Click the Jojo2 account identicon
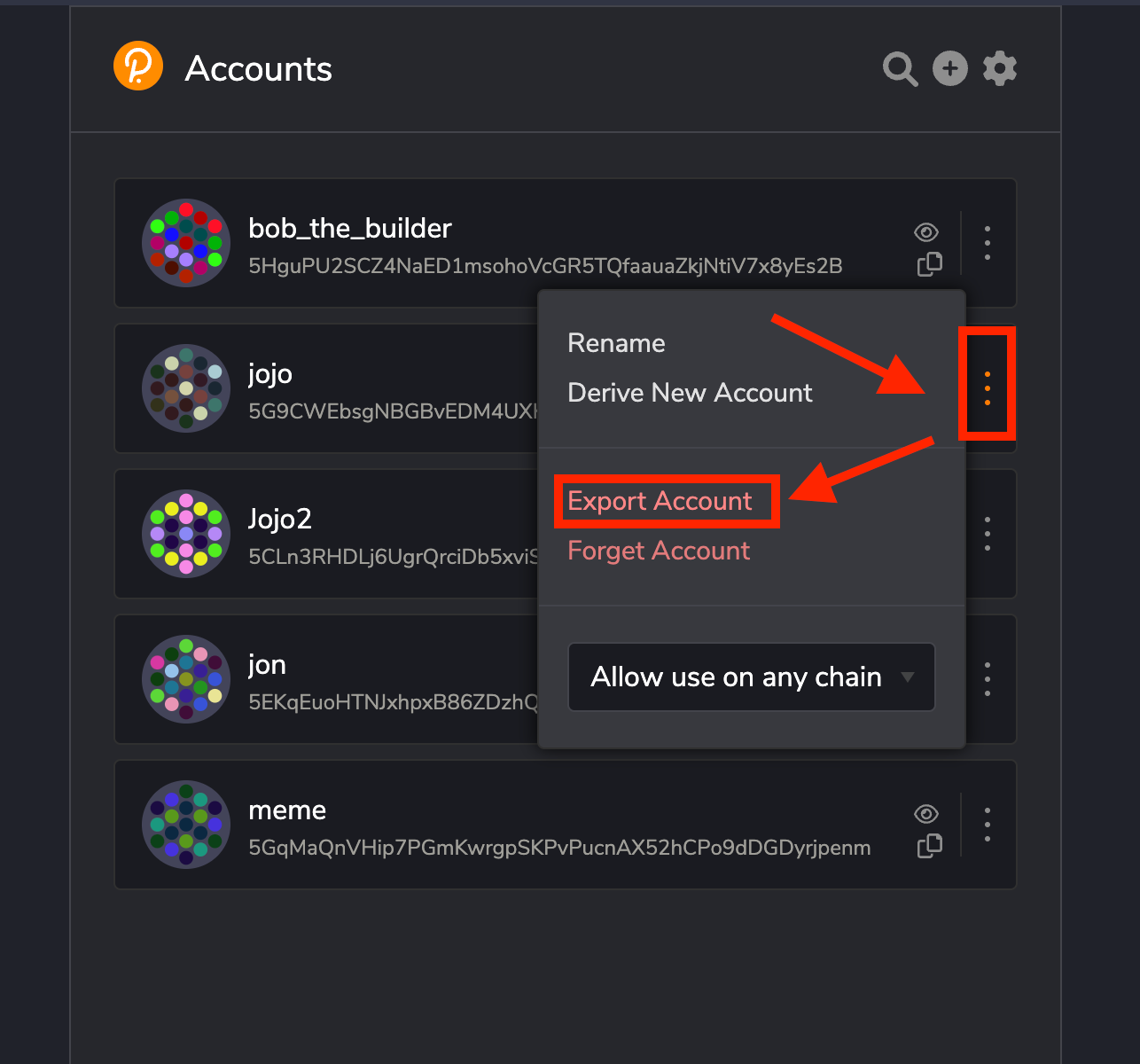The width and height of the screenshot is (1140, 1064). tap(186, 534)
